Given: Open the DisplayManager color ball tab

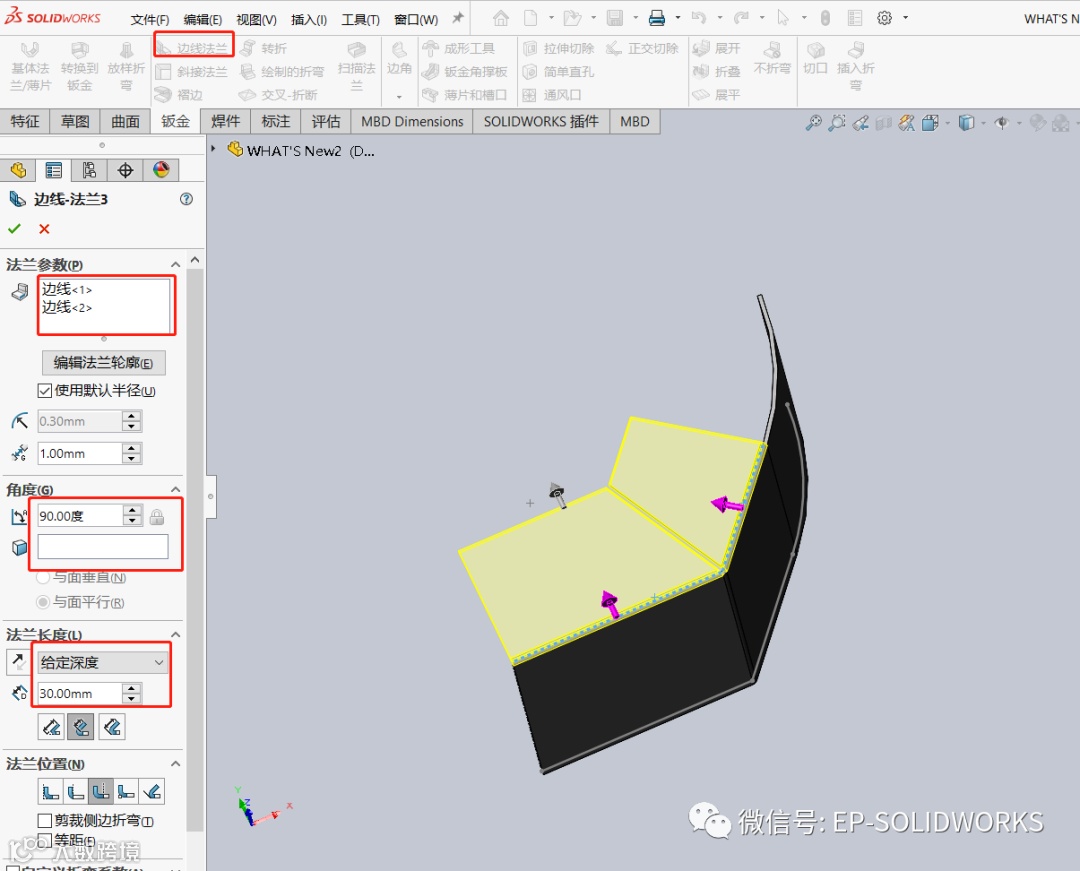Looking at the screenshot, I should [x=161, y=170].
